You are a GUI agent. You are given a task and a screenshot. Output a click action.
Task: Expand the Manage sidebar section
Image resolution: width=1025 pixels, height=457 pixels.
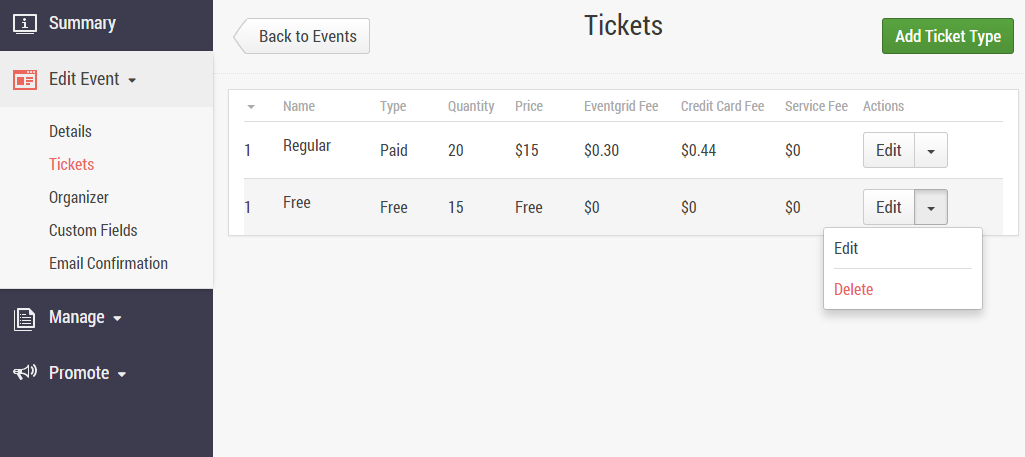pyautogui.click(x=85, y=318)
